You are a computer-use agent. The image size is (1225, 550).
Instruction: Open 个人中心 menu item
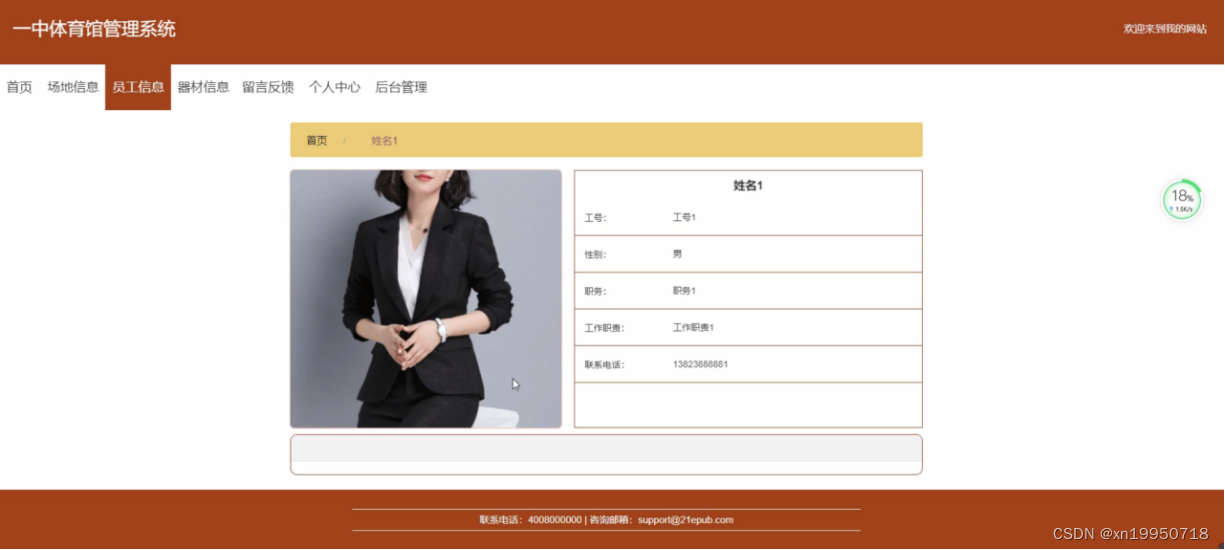335,87
